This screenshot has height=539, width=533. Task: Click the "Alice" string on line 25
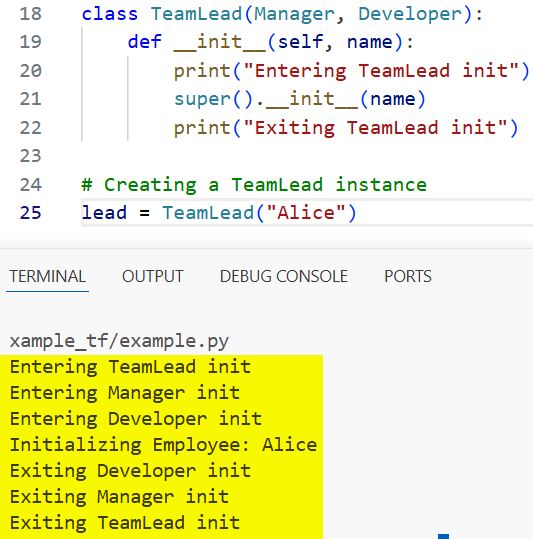tap(306, 213)
